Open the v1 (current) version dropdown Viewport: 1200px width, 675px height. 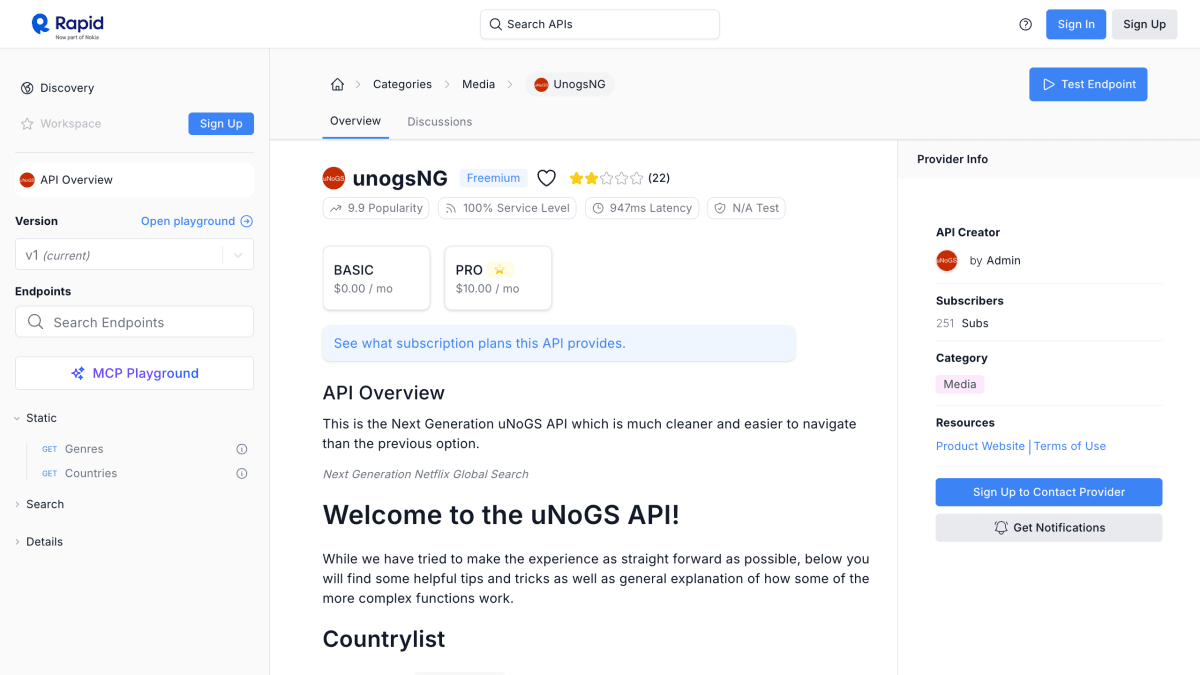pyautogui.click(x=134, y=255)
